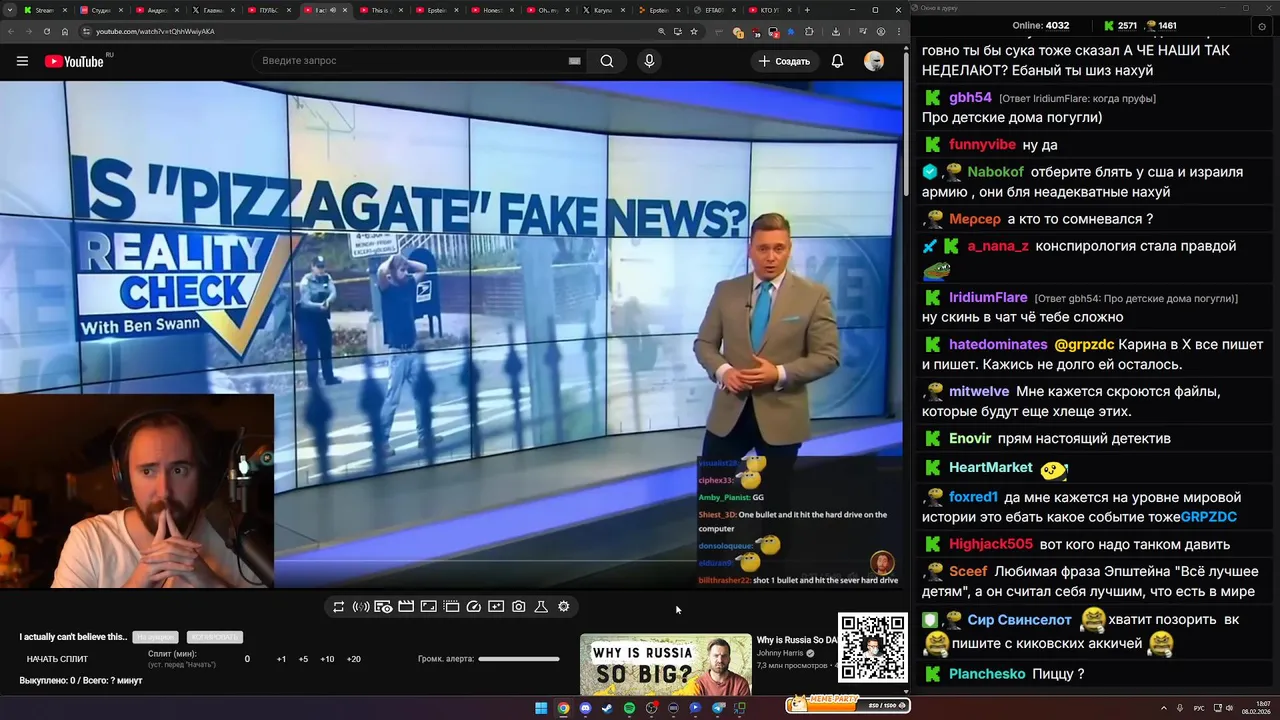Click the dashed filmstrip icon in the player toolbar
Image resolution: width=1280 pixels, height=720 pixels.
click(451, 606)
